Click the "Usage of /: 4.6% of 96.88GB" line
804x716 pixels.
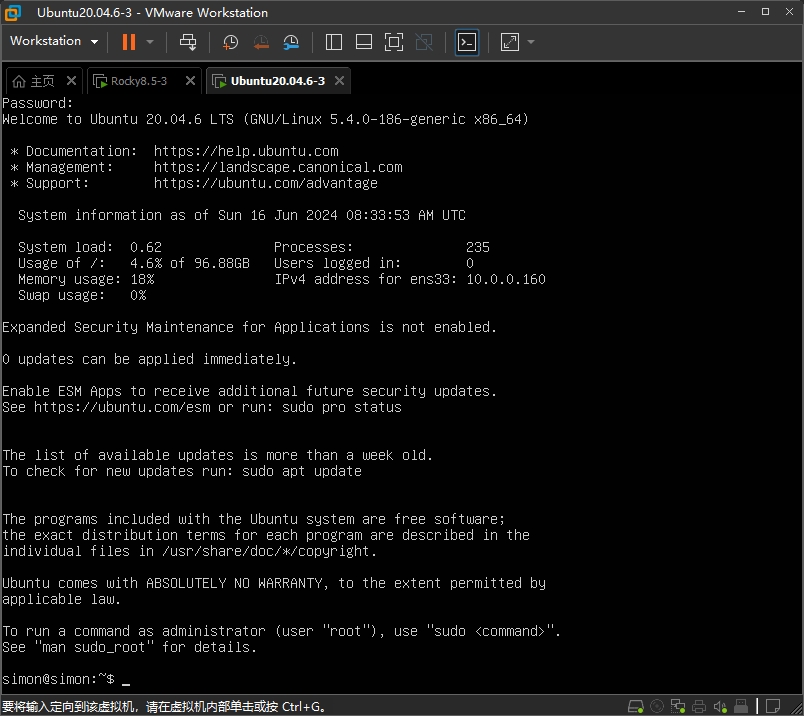coord(134,263)
